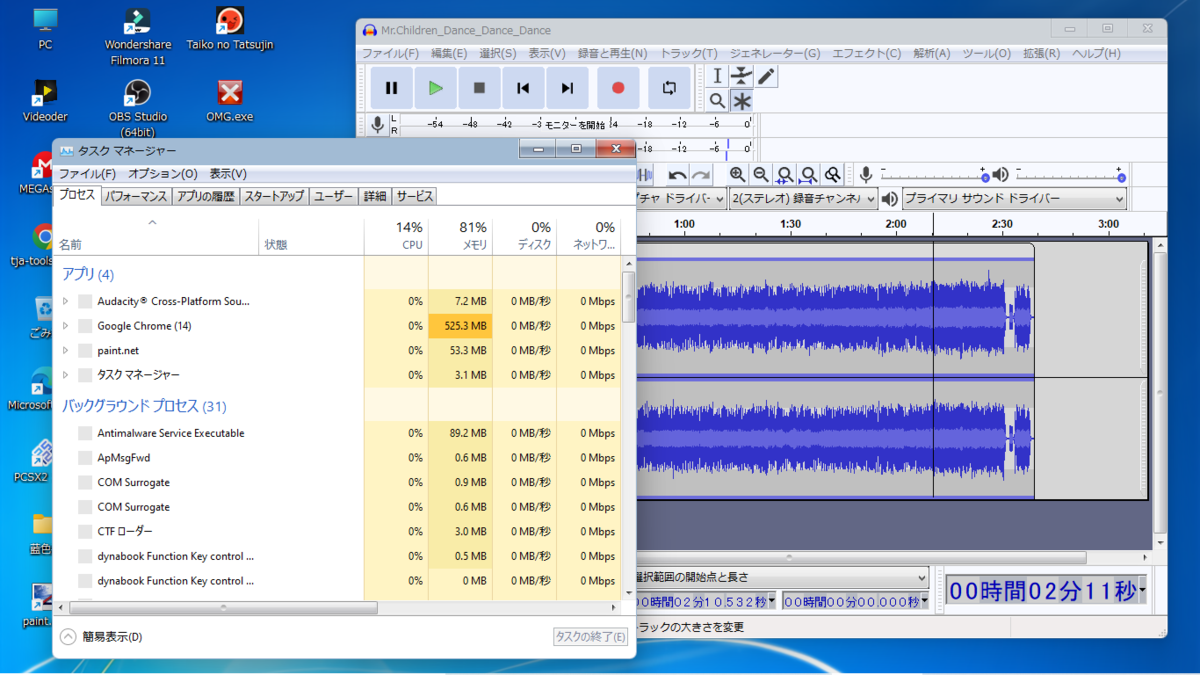The height and width of the screenshot is (675, 1200).
Task: Switch to the パフォーマンス tab
Action: 136,196
